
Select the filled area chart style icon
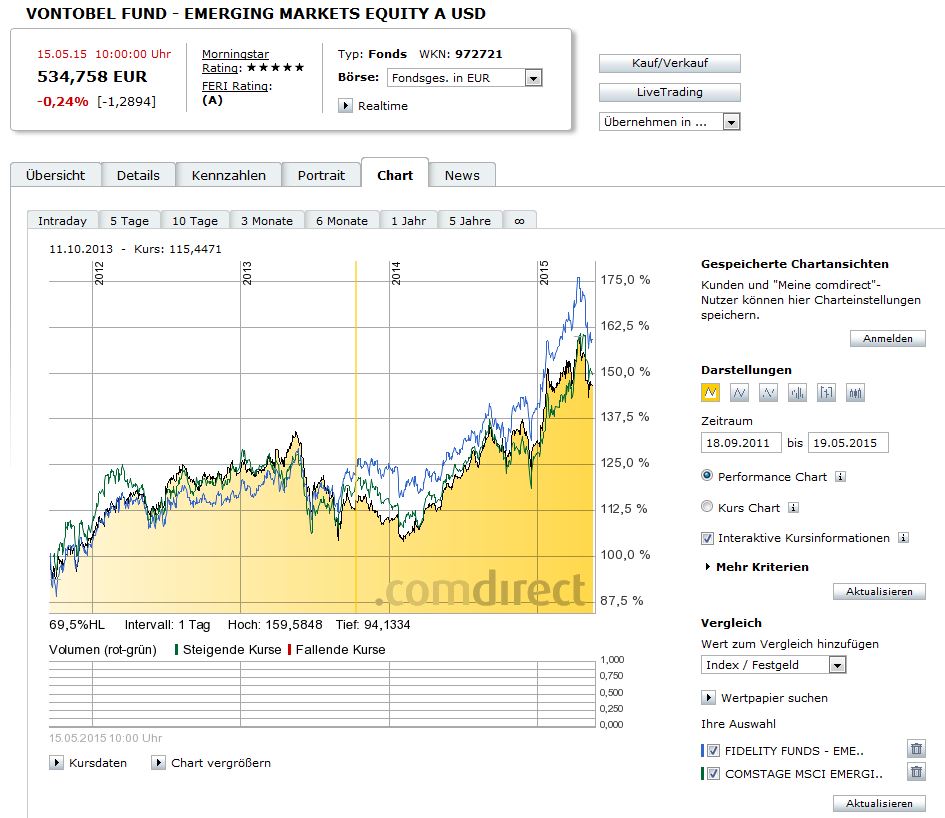(x=712, y=393)
